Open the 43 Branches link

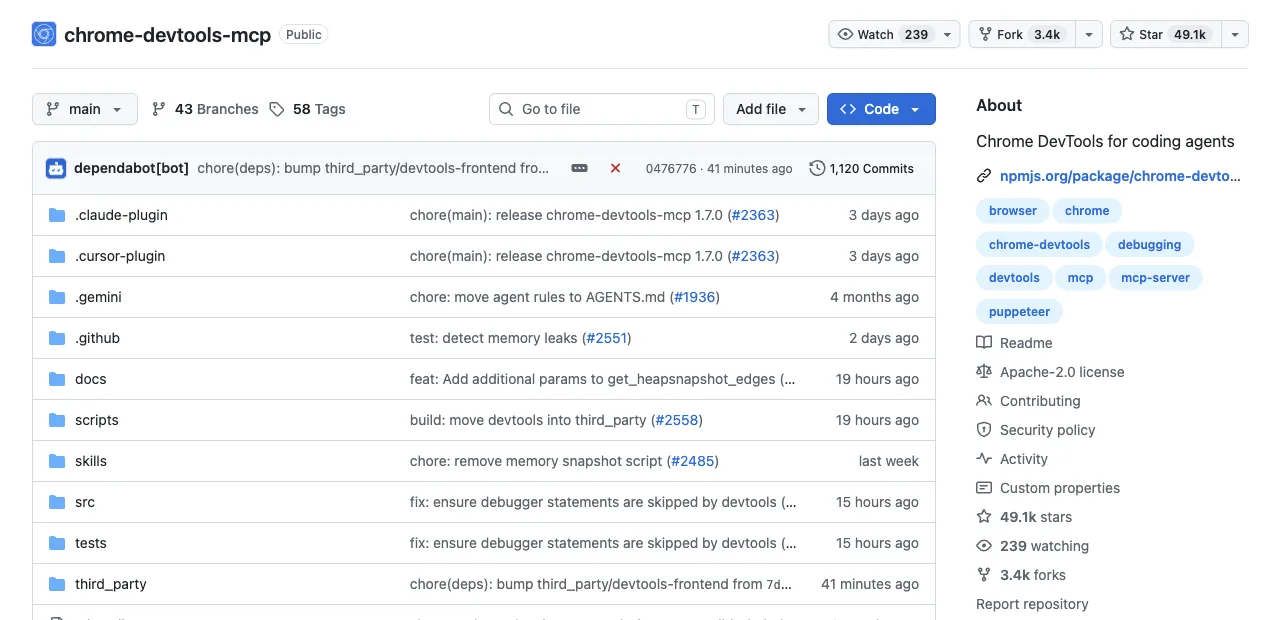coord(205,109)
